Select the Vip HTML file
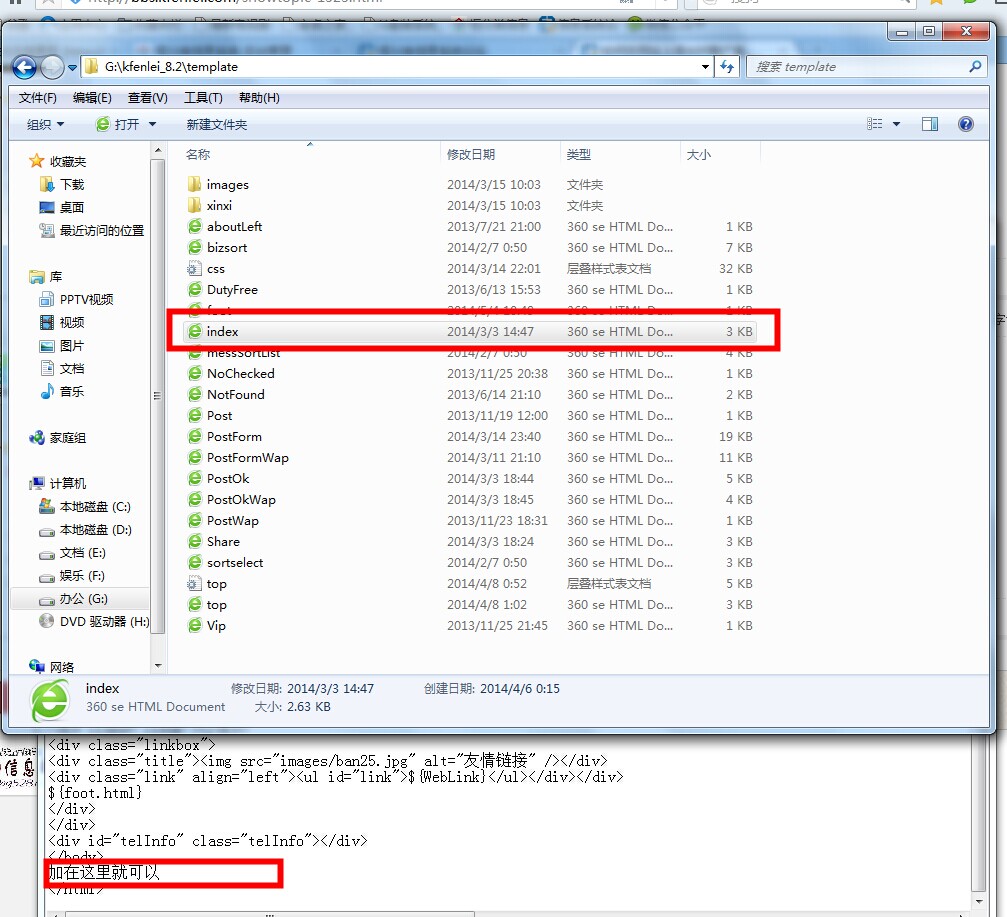 [x=216, y=625]
